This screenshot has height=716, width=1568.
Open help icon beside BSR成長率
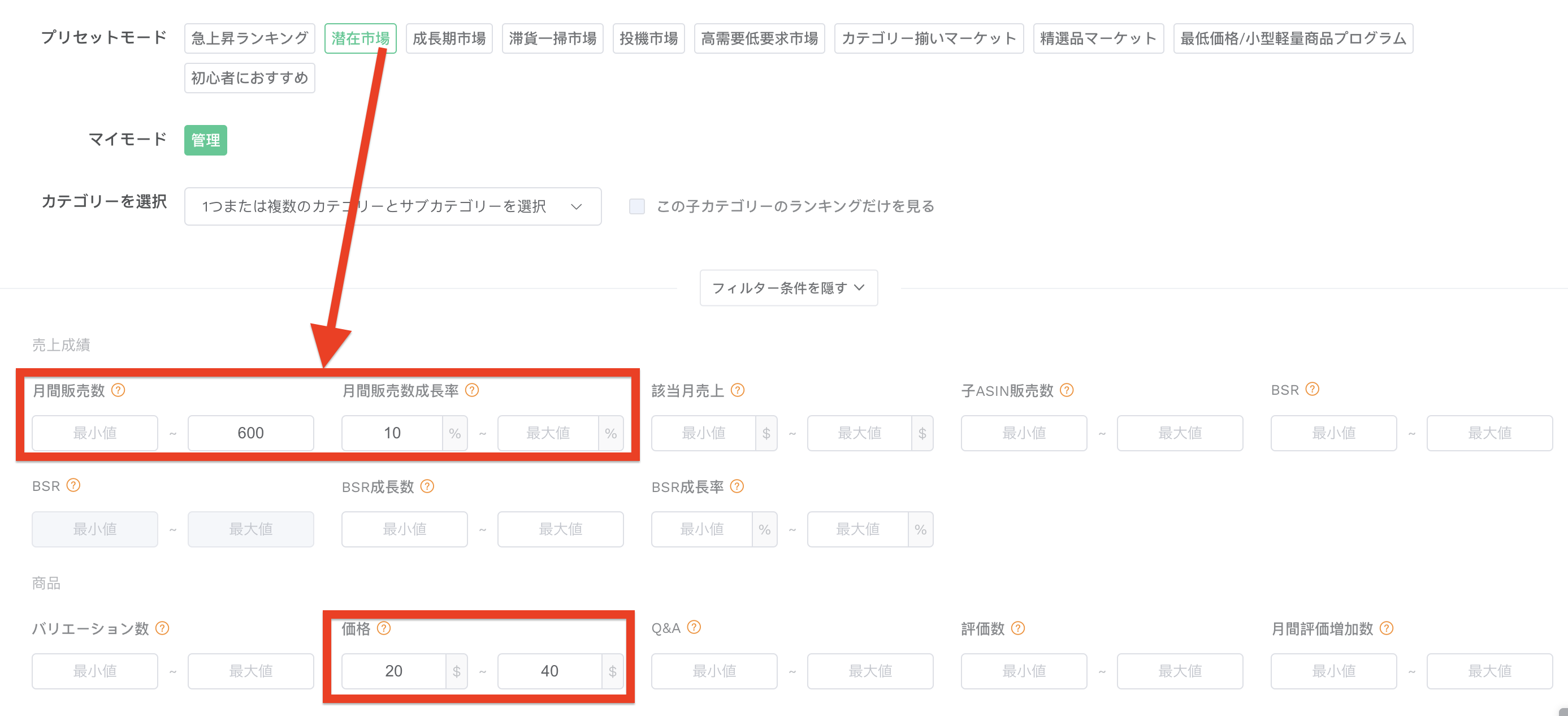pyautogui.click(x=737, y=486)
